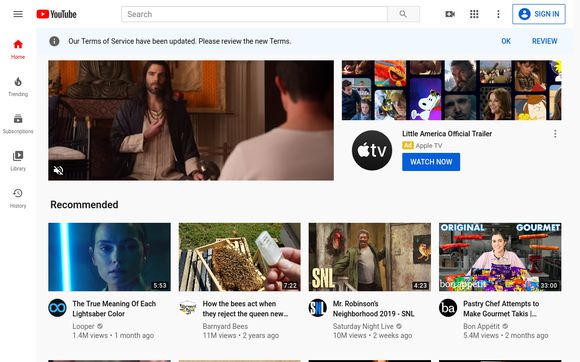The image size is (580, 362).
Task: Open the create video camera icon
Action: pos(450,14)
